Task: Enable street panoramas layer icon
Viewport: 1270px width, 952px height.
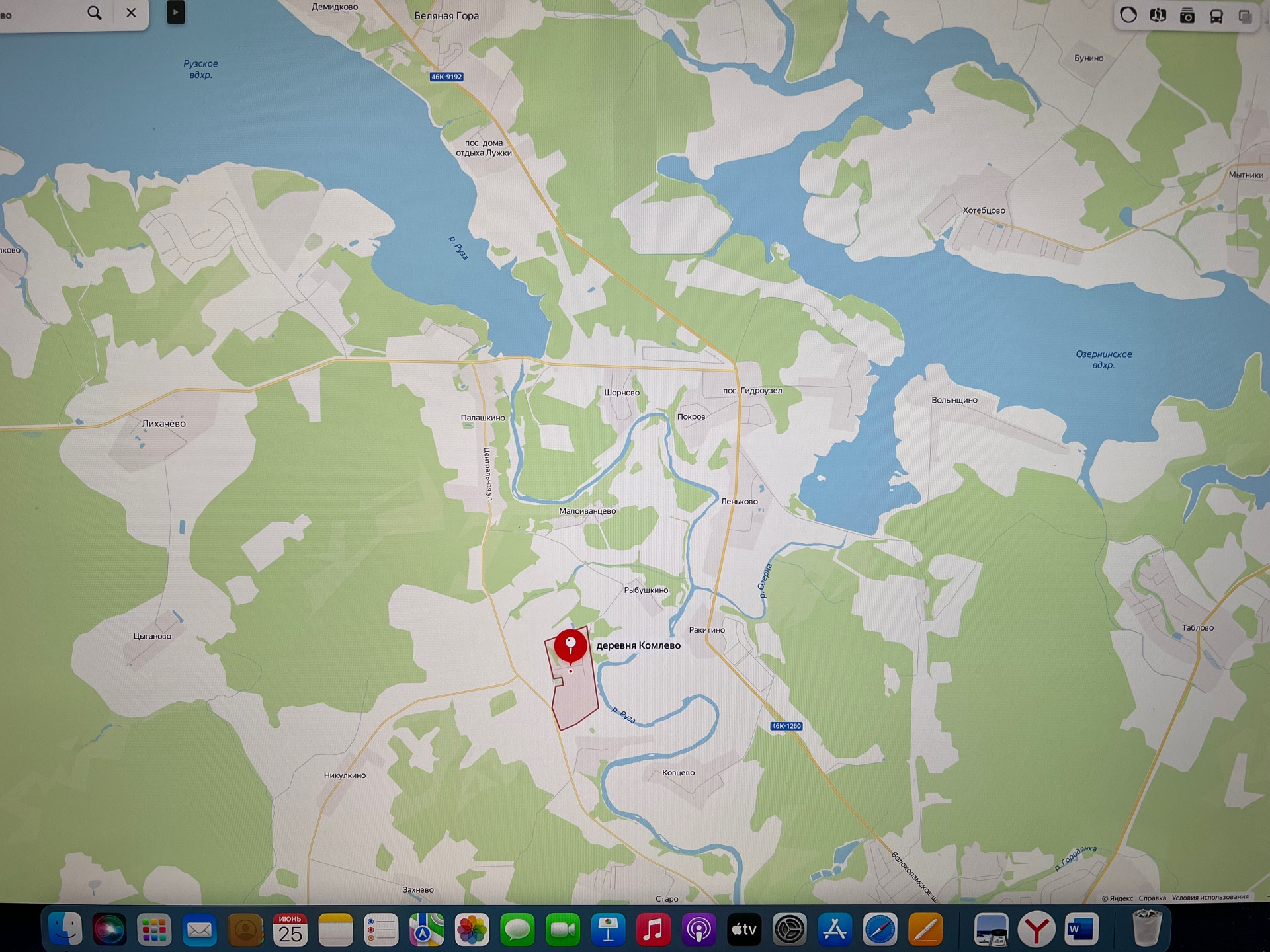Action: point(1158,15)
